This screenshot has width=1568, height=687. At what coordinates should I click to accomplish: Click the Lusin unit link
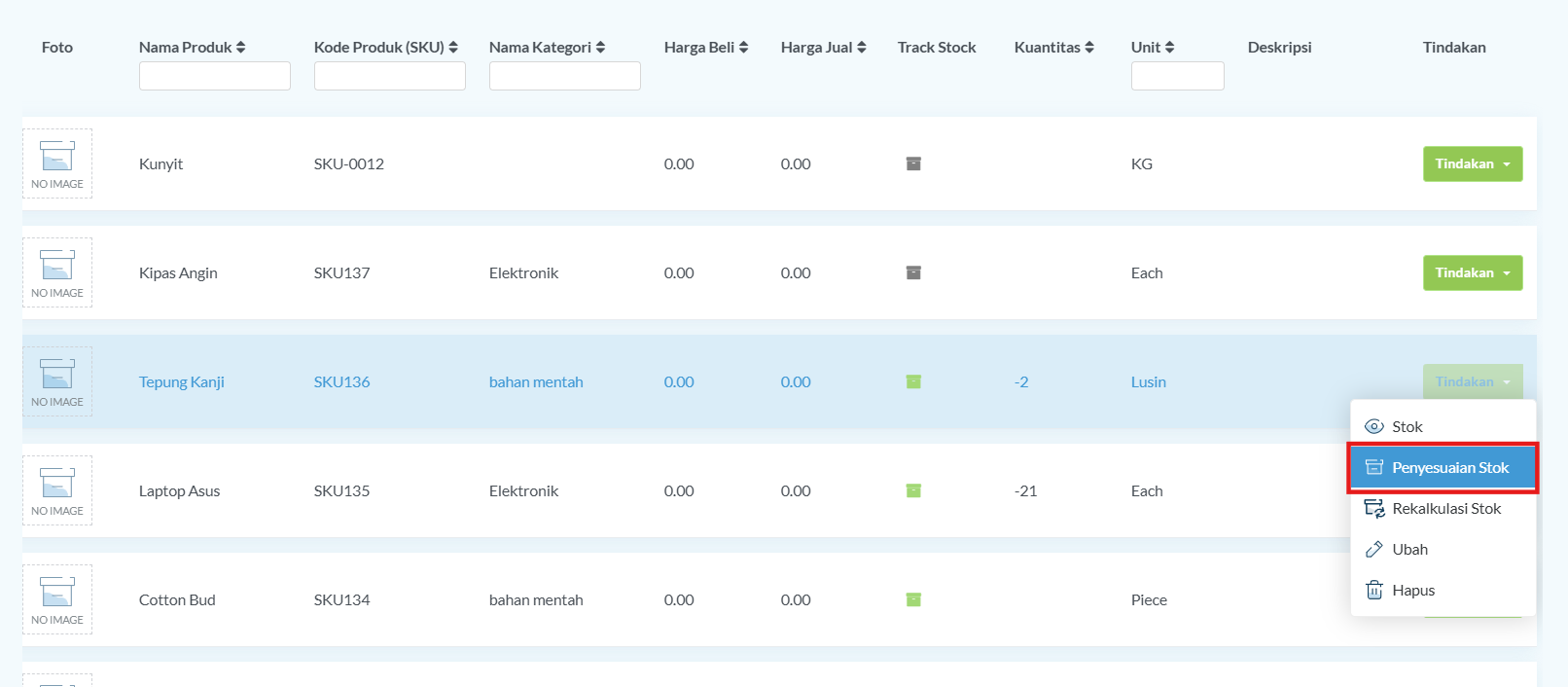(x=1149, y=381)
